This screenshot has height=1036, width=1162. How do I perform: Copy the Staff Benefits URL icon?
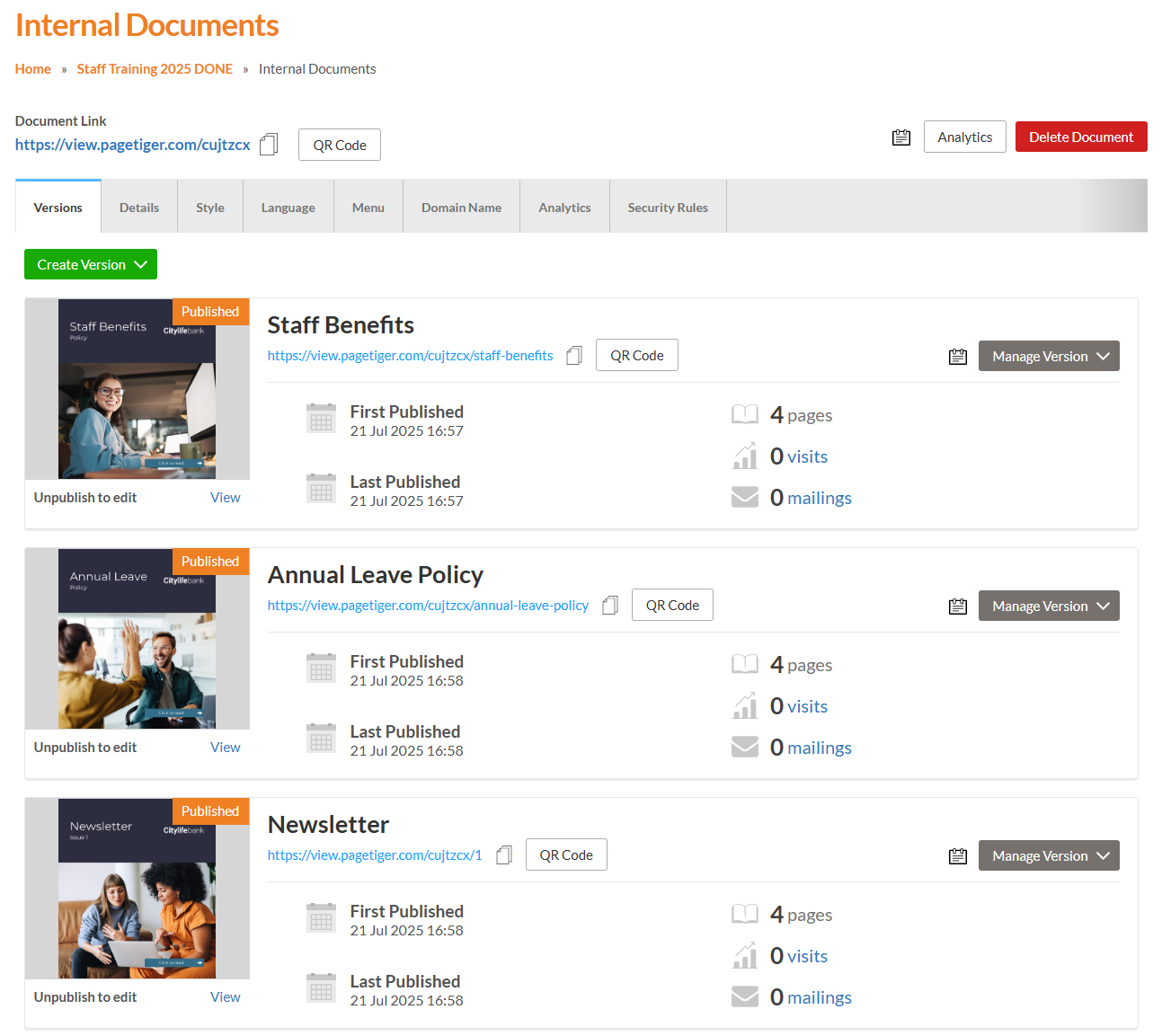click(574, 356)
